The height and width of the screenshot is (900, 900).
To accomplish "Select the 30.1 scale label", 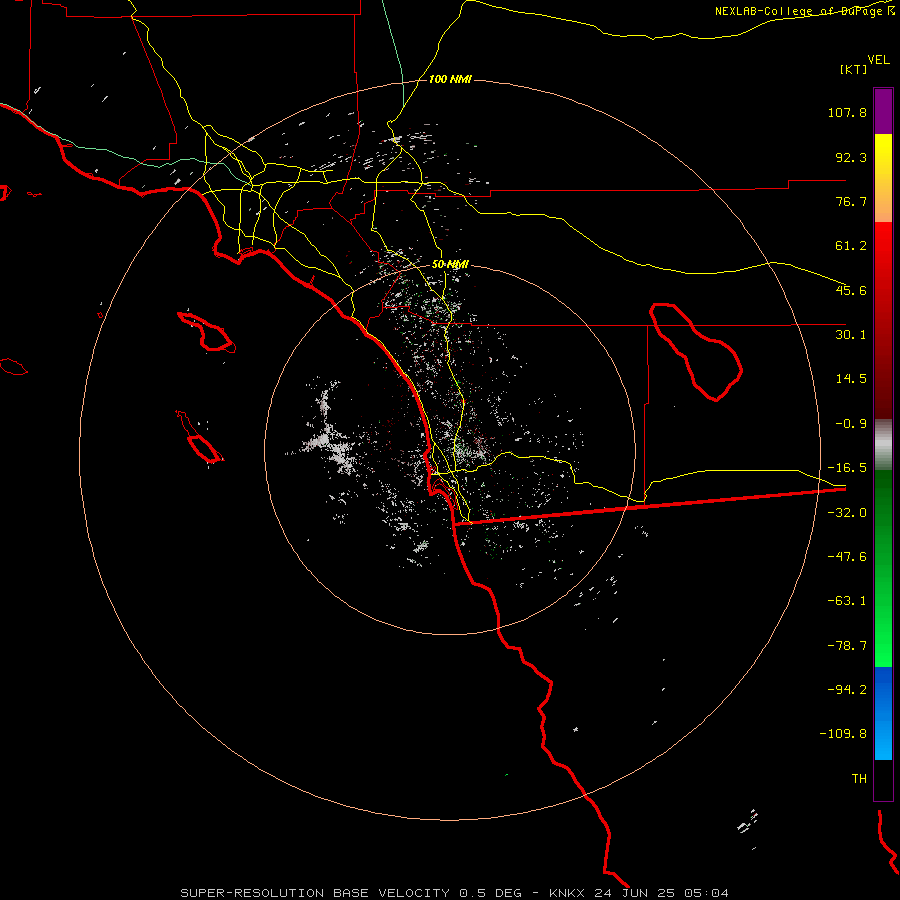I will (x=851, y=335).
